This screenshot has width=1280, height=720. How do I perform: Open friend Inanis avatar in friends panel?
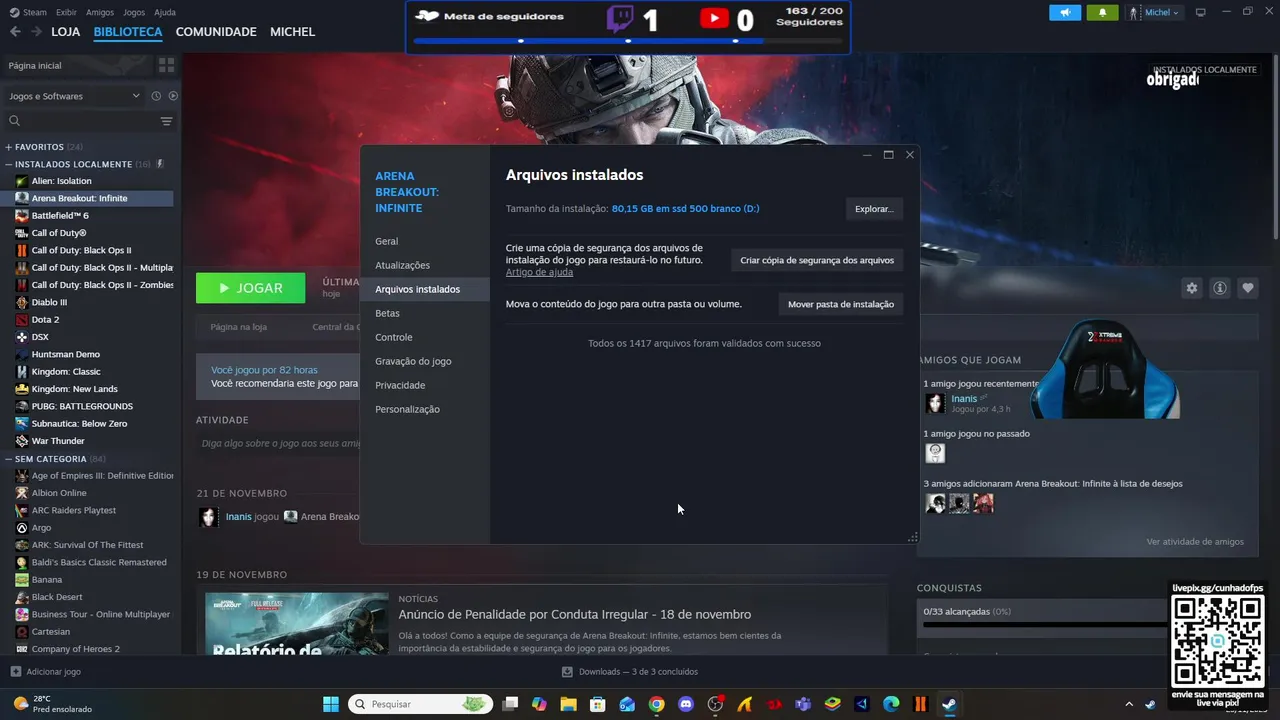935,403
